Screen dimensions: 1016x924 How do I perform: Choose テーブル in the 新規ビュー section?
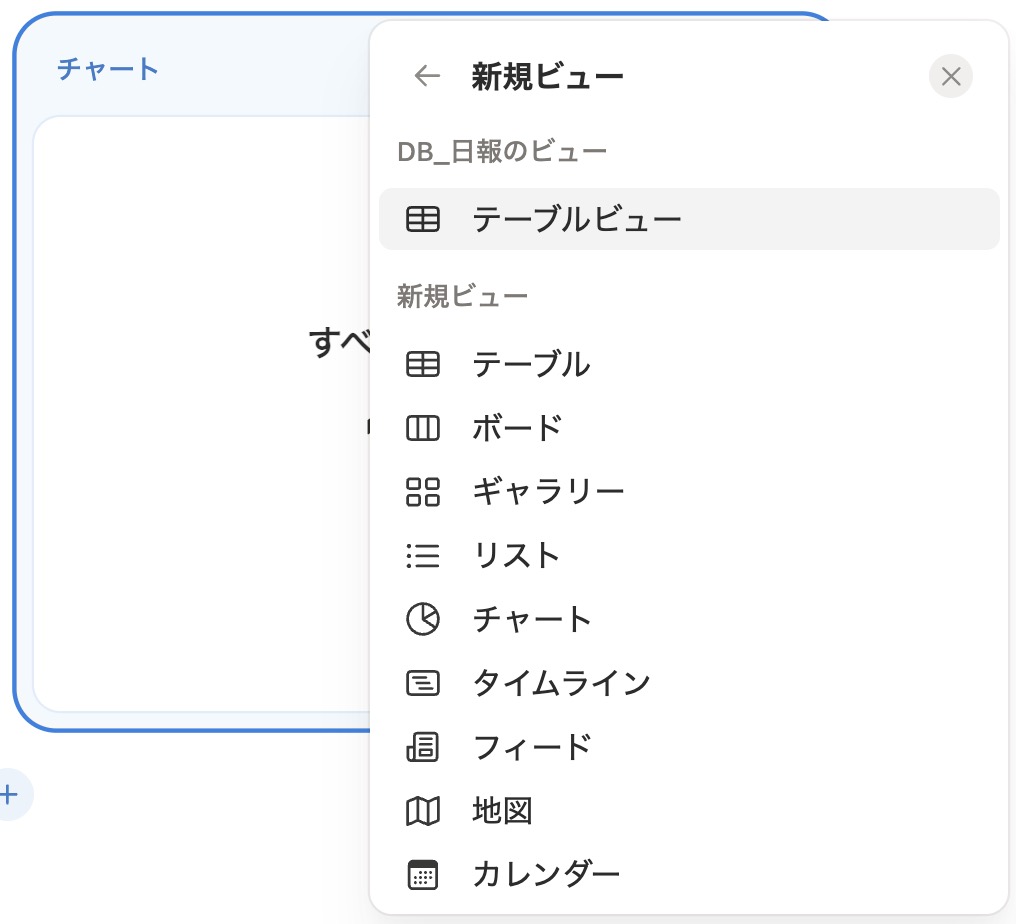[x=531, y=365]
